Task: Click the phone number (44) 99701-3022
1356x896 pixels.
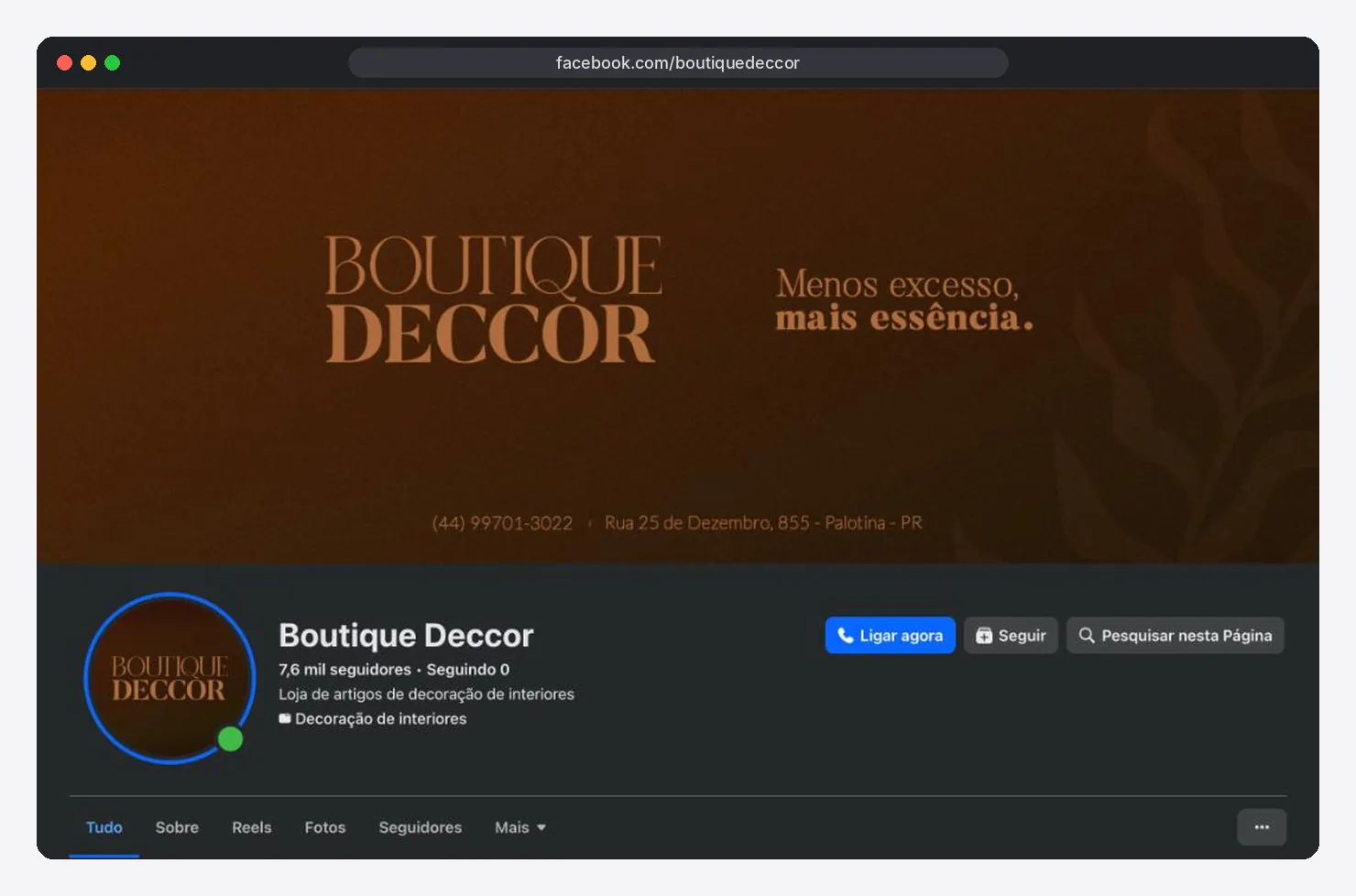Action: (x=502, y=523)
